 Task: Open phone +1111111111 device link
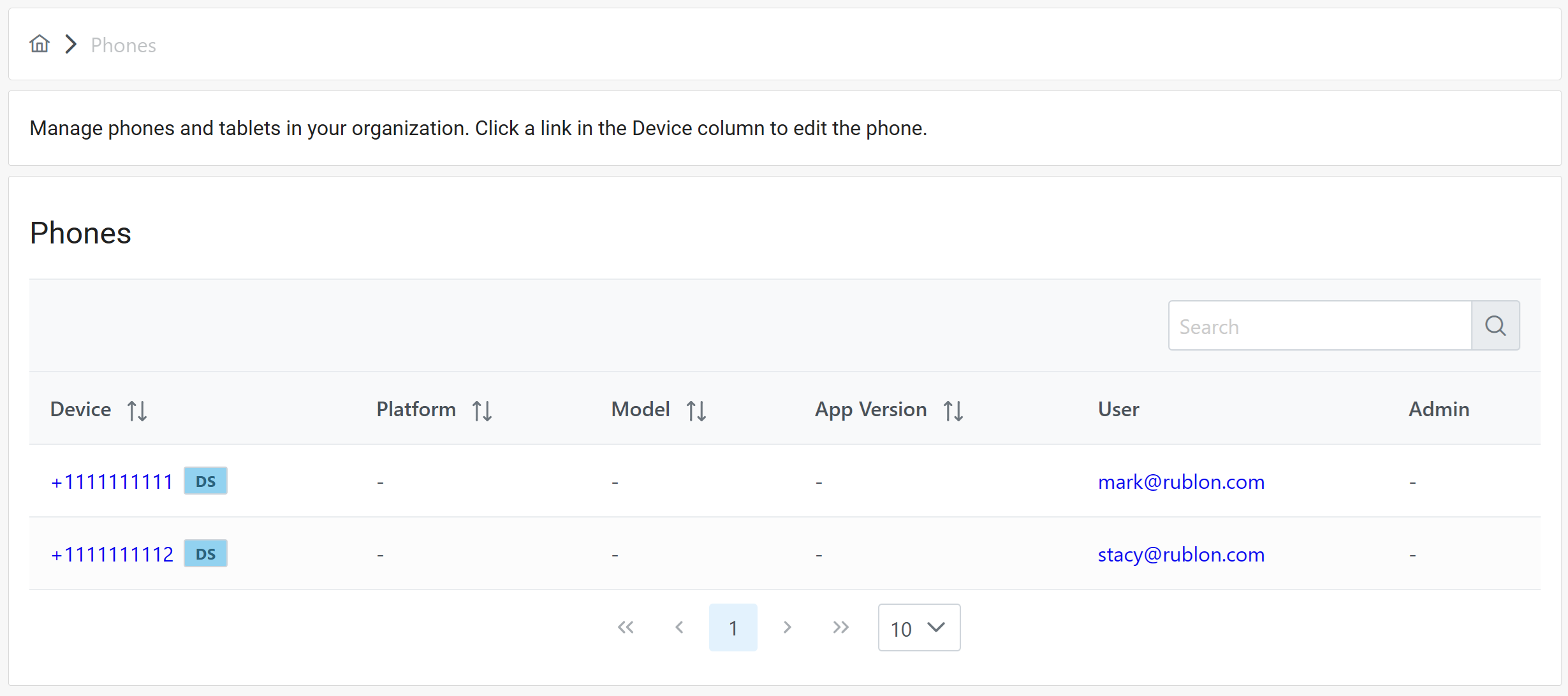point(112,482)
